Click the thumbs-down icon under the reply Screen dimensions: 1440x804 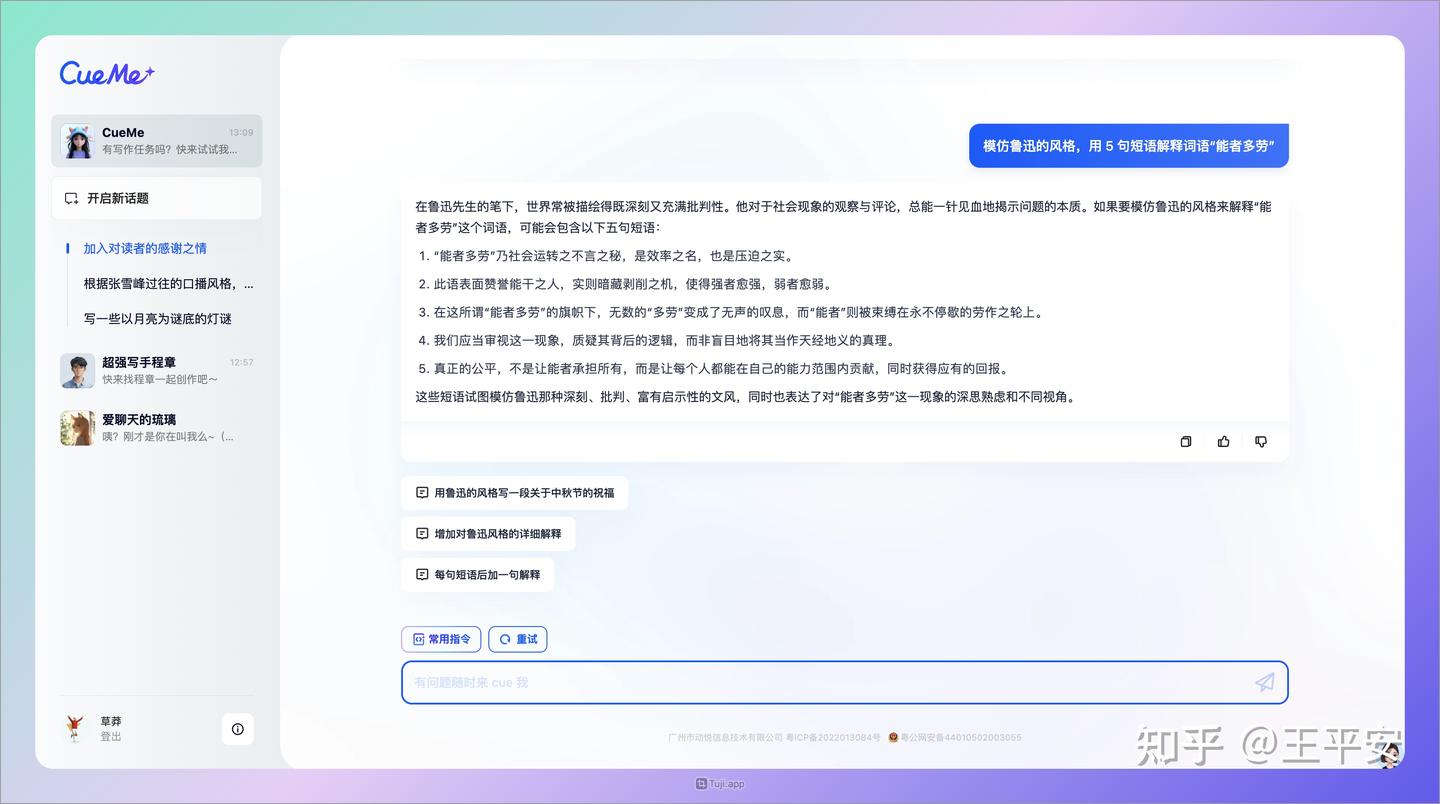[x=1260, y=441]
